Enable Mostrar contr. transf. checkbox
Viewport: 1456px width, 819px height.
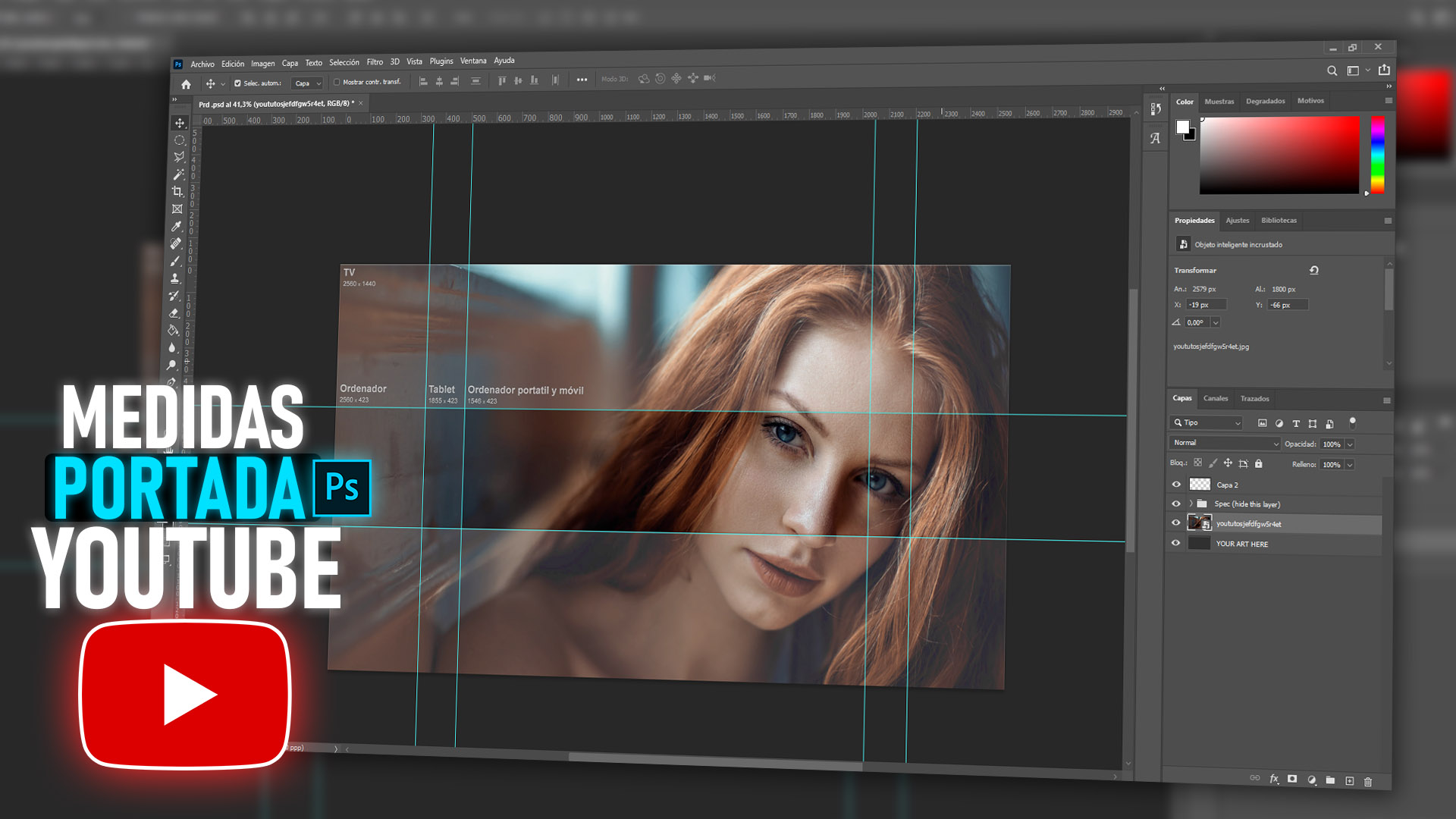tap(337, 83)
